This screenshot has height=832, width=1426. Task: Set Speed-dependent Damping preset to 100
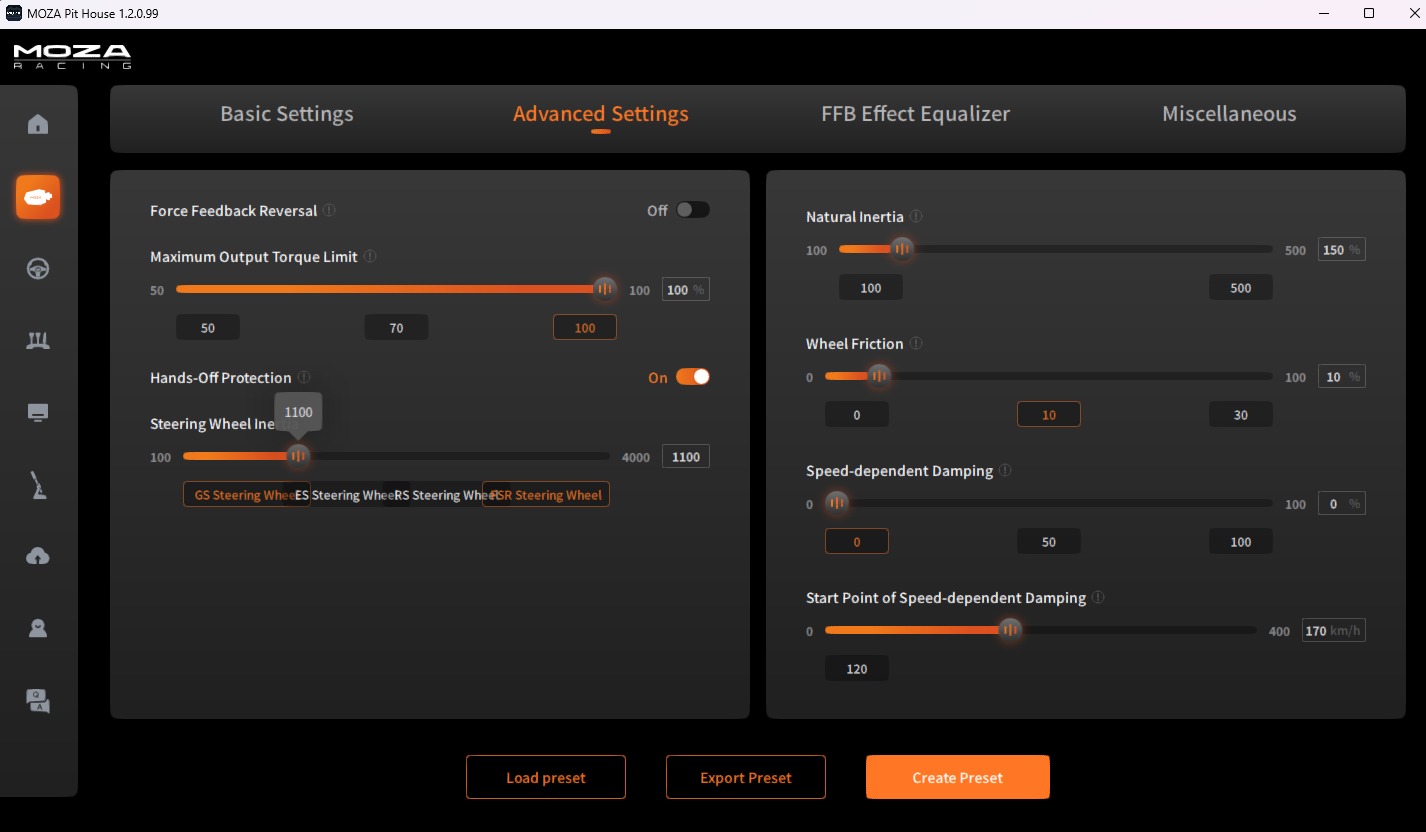click(1241, 542)
